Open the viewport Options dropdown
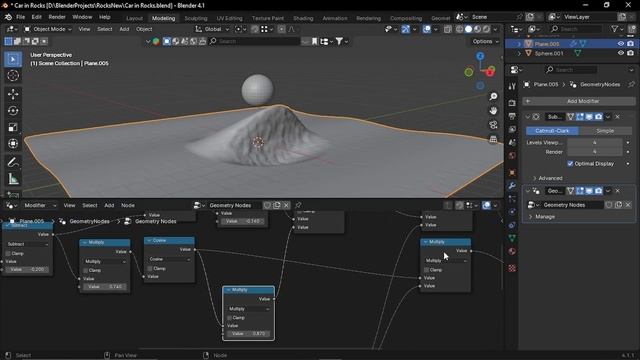The image size is (640, 360). tap(486, 41)
